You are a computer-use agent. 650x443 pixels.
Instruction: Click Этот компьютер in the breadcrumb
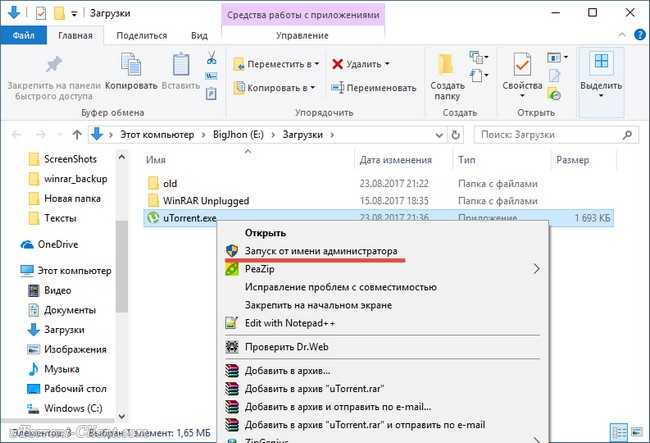coord(157,135)
